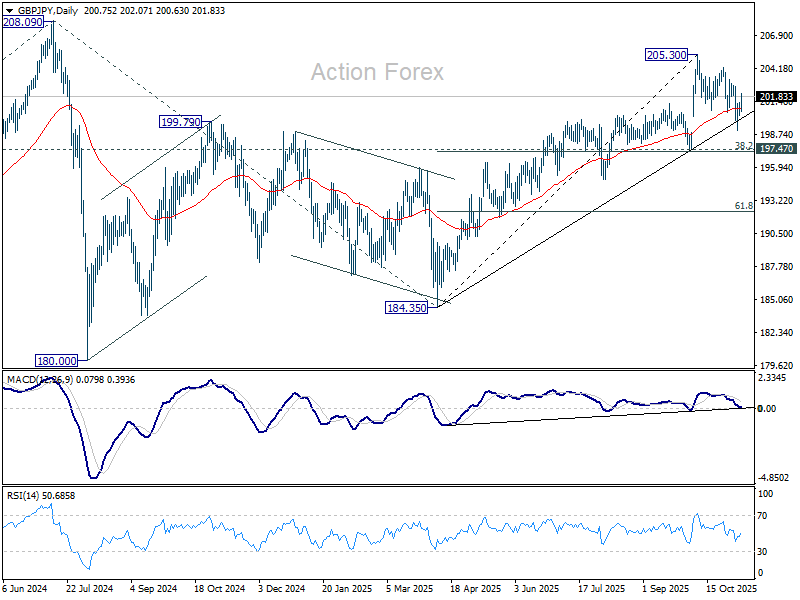Click the 185.060 price axis label
The height and width of the screenshot is (600, 800).
tap(776, 299)
